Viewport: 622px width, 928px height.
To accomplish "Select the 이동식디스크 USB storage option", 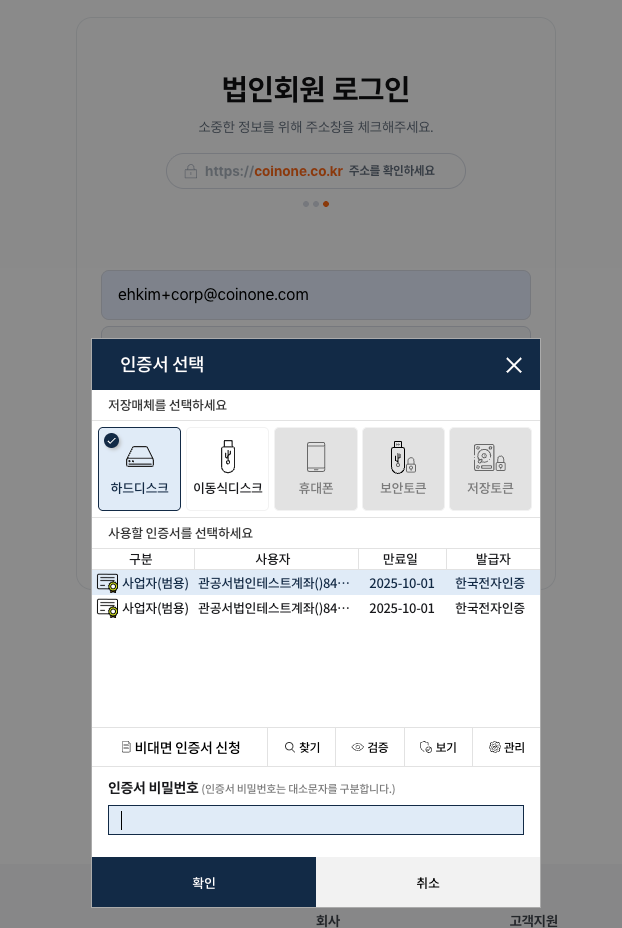I will [x=227, y=469].
